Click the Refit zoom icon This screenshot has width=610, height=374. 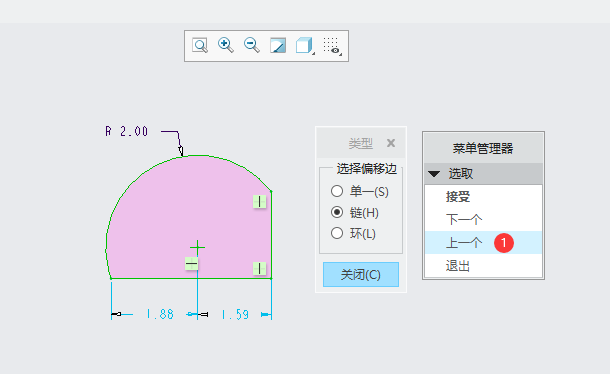[x=200, y=46]
